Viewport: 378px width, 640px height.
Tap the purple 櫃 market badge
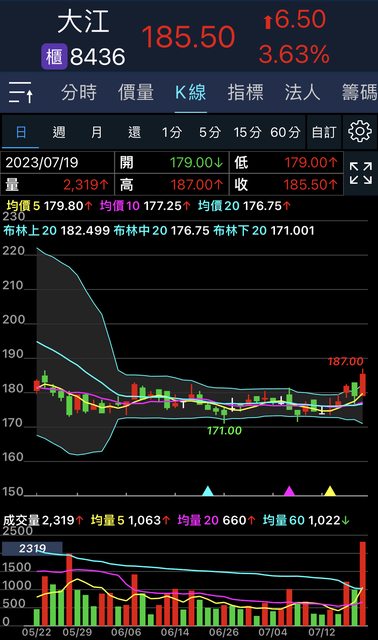point(54,56)
